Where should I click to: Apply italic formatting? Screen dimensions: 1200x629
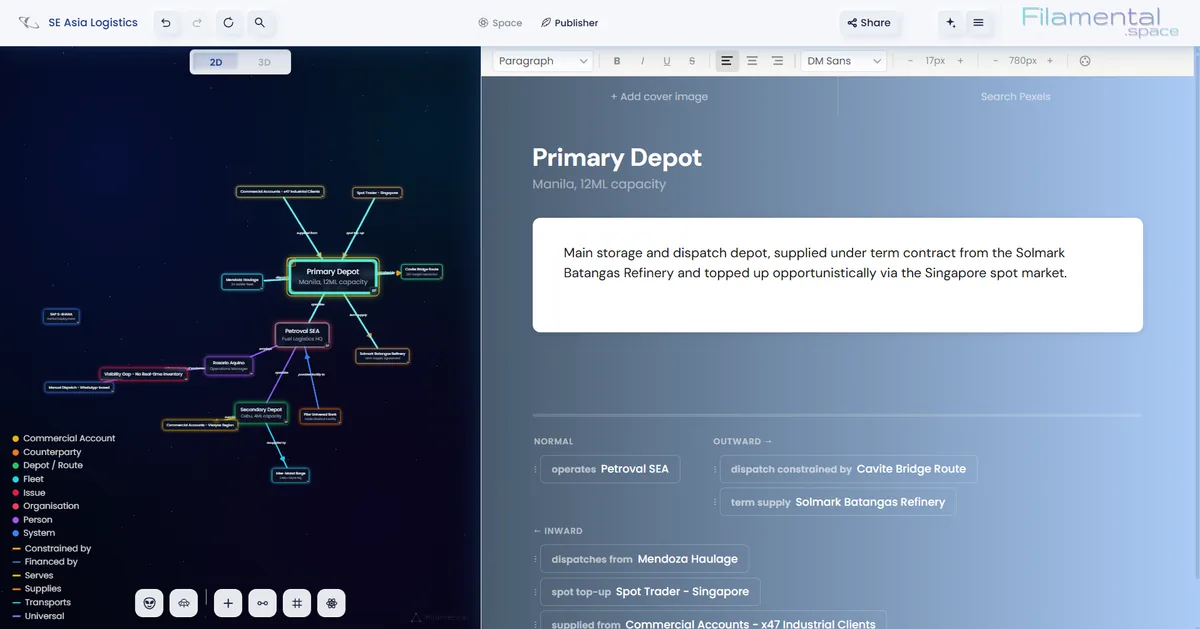(642, 61)
